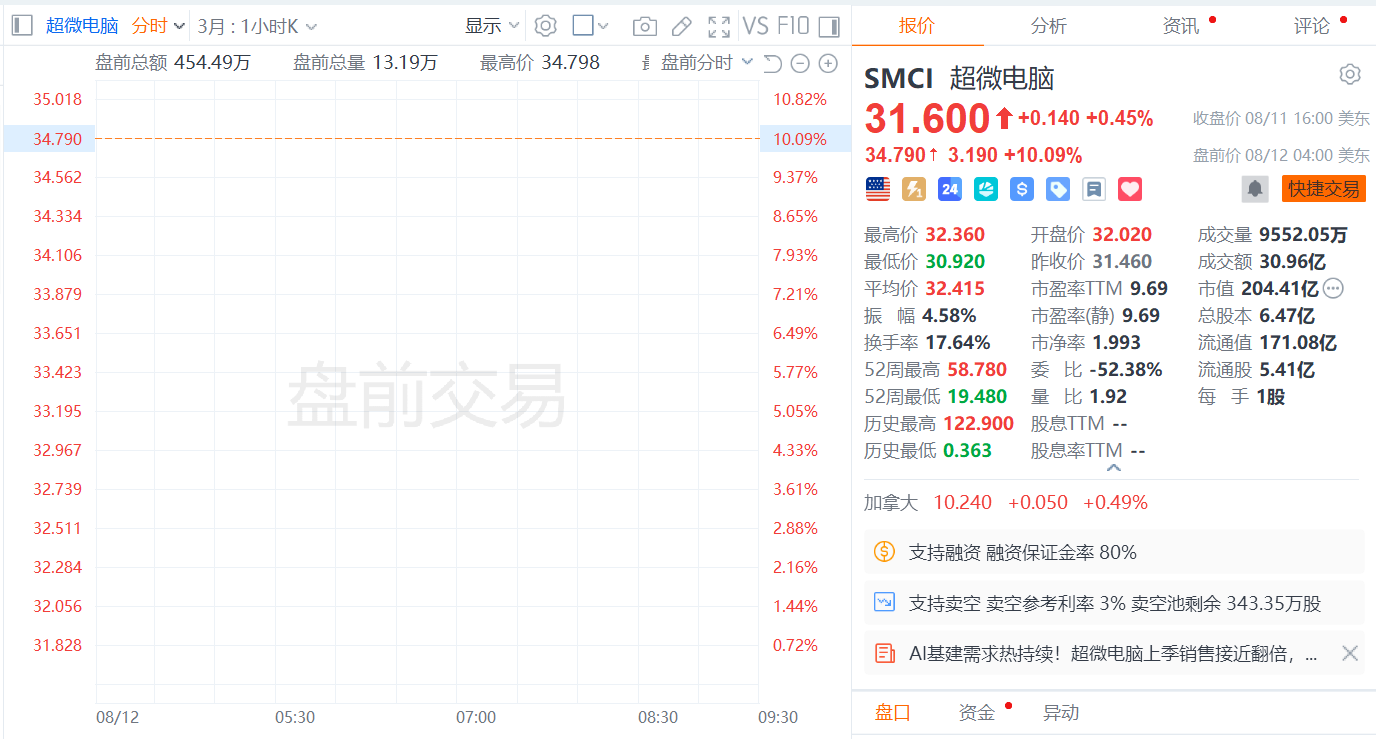Select the 异动 tab

pyautogui.click(x=1061, y=713)
